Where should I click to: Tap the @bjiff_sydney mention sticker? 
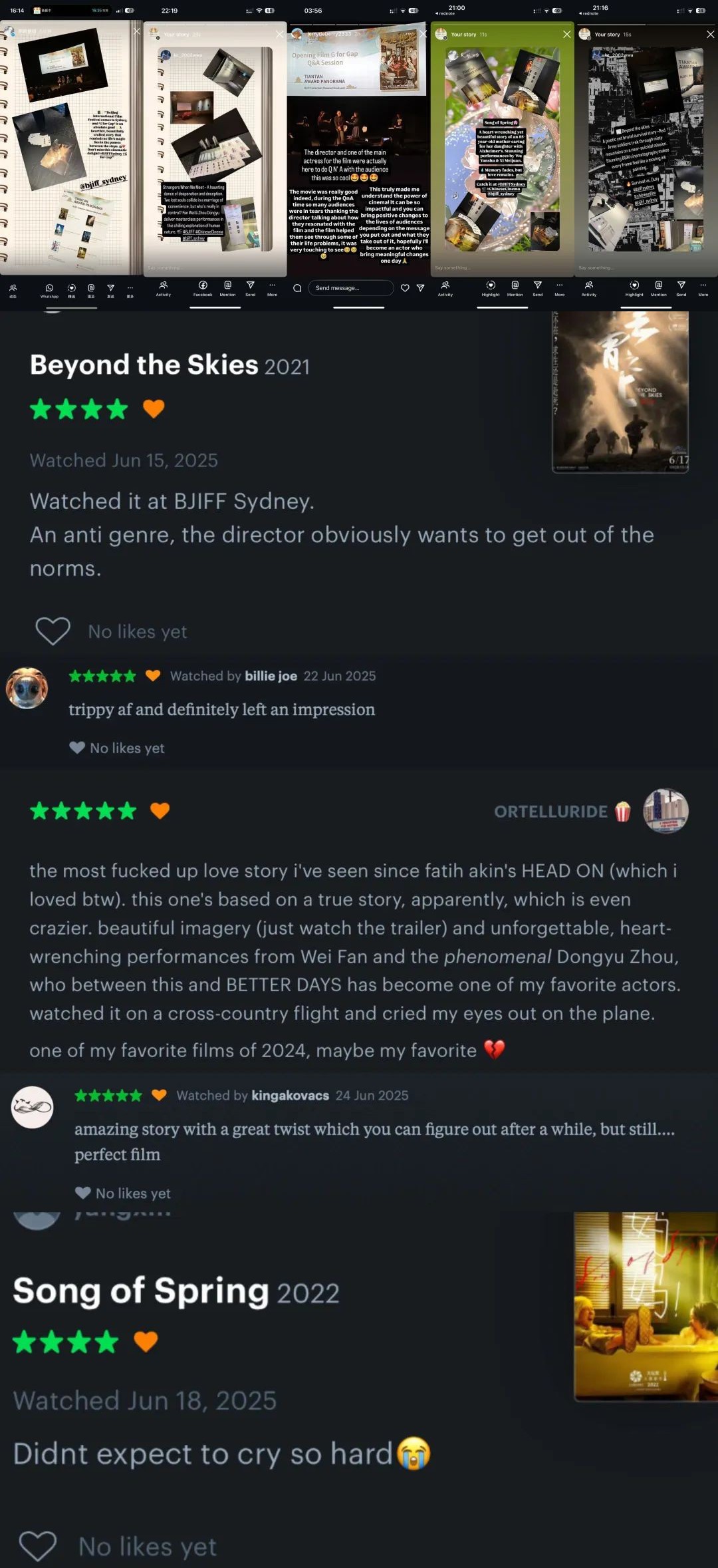click(x=104, y=183)
